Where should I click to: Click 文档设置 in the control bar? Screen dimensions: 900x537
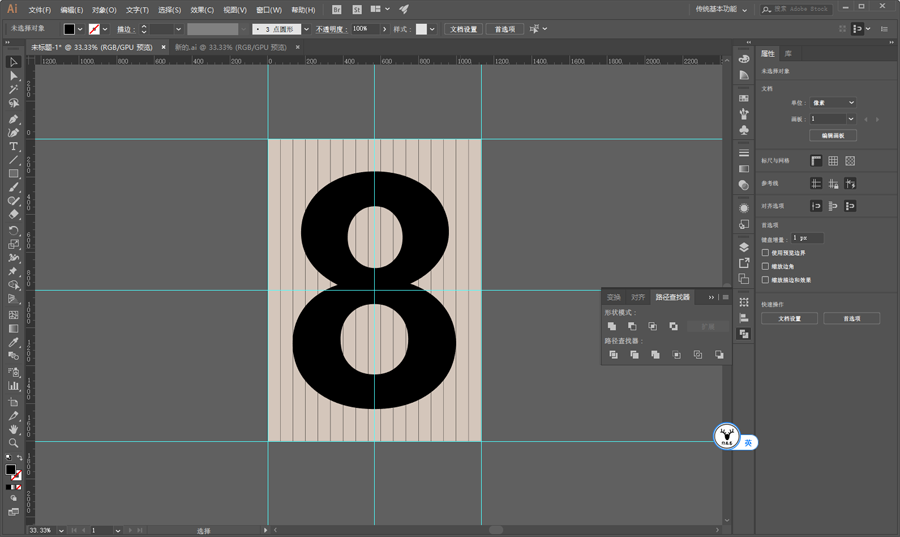pyautogui.click(x=463, y=29)
